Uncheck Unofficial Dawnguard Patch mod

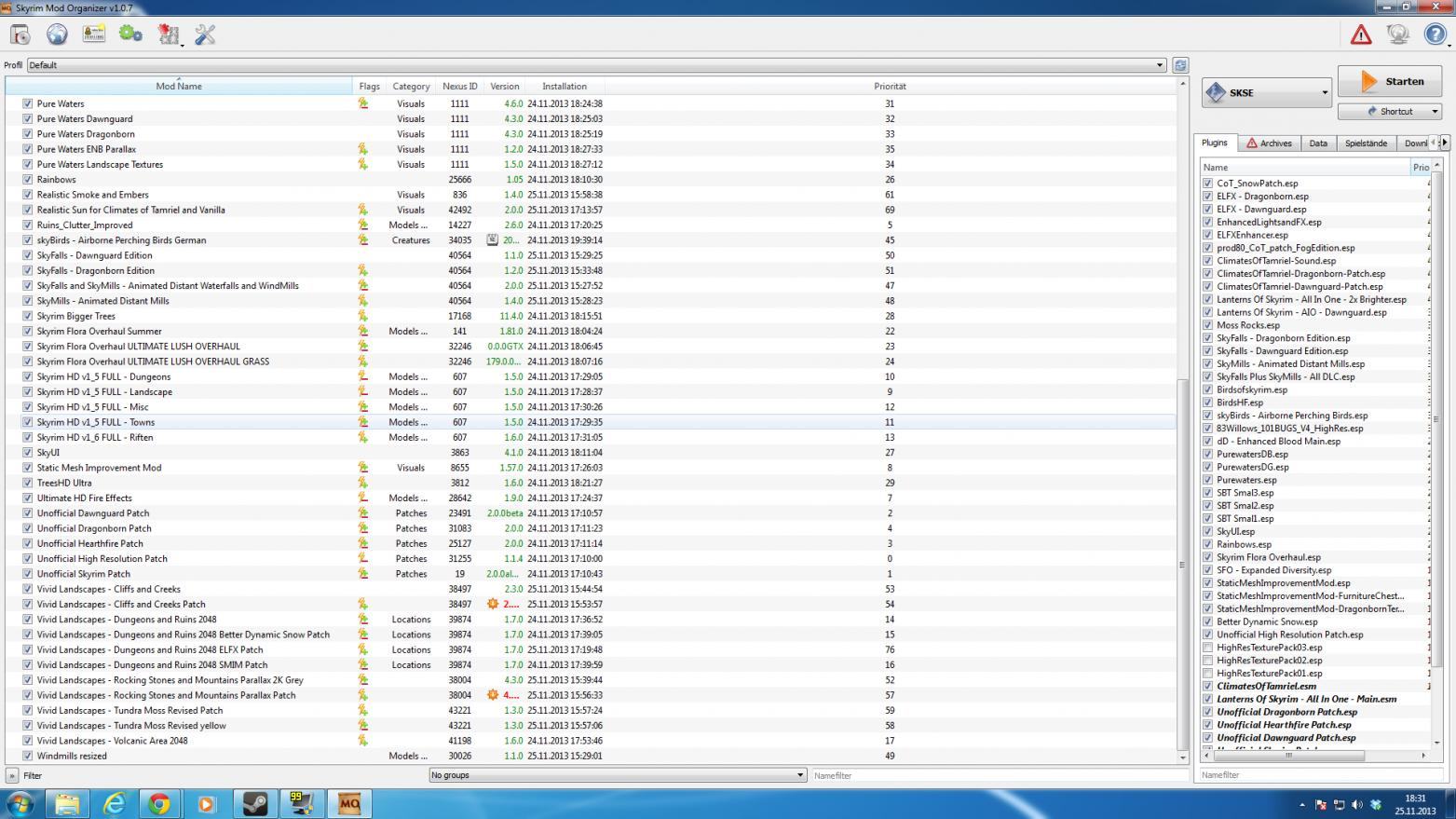point(27,512)
